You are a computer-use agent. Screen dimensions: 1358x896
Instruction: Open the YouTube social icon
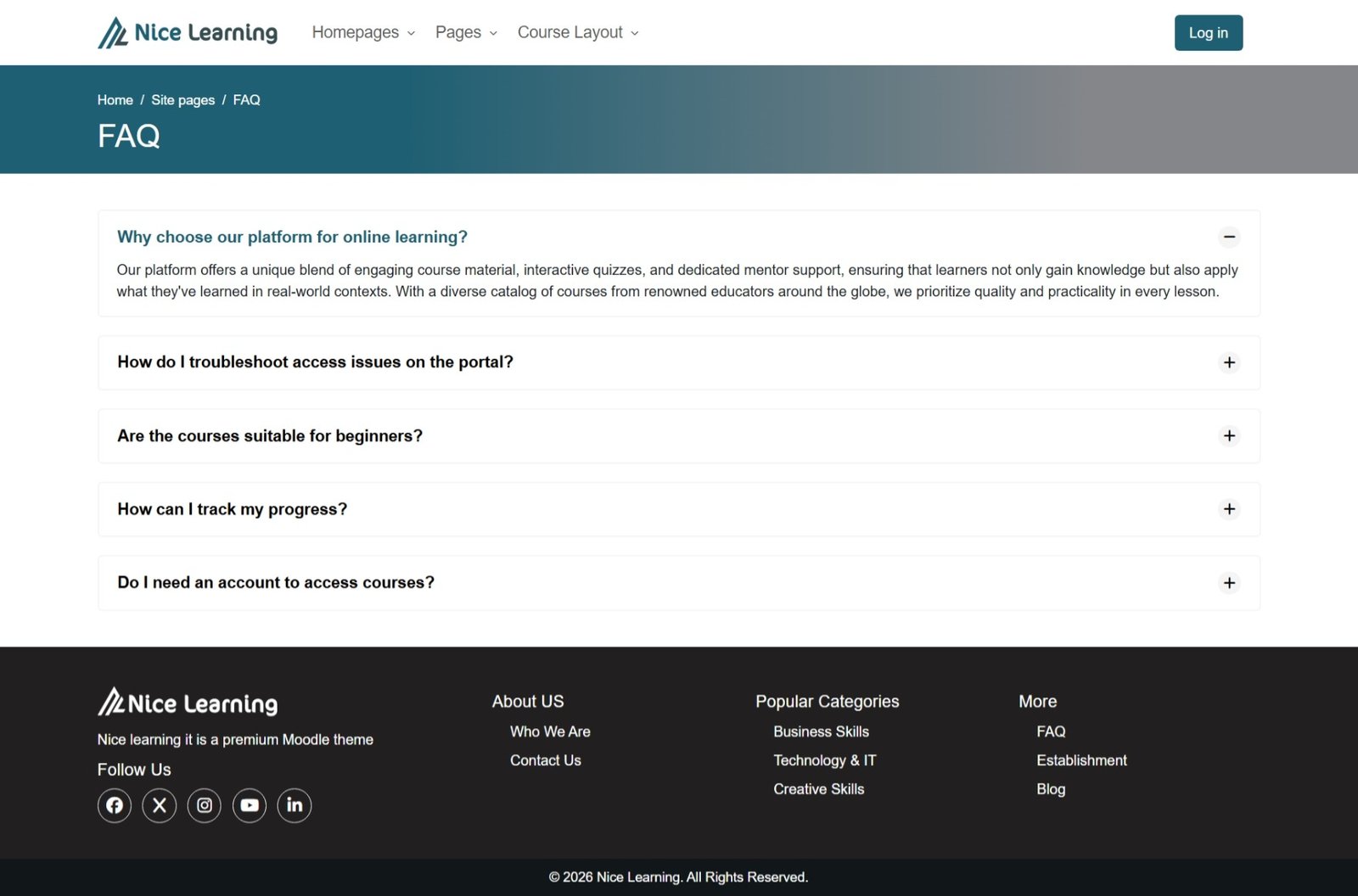click(x=250, y=805)
